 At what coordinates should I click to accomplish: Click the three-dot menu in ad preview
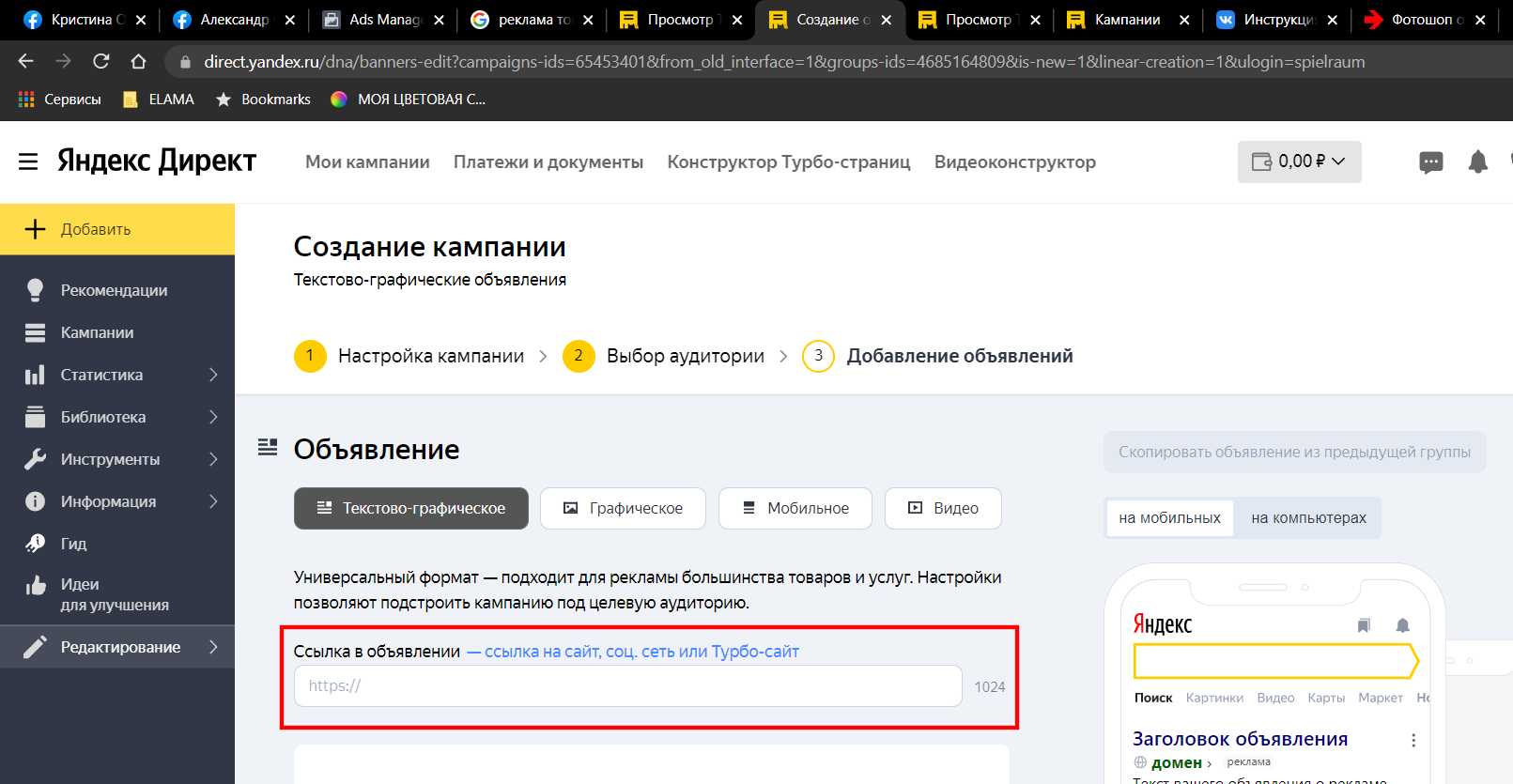point(1413,741)
